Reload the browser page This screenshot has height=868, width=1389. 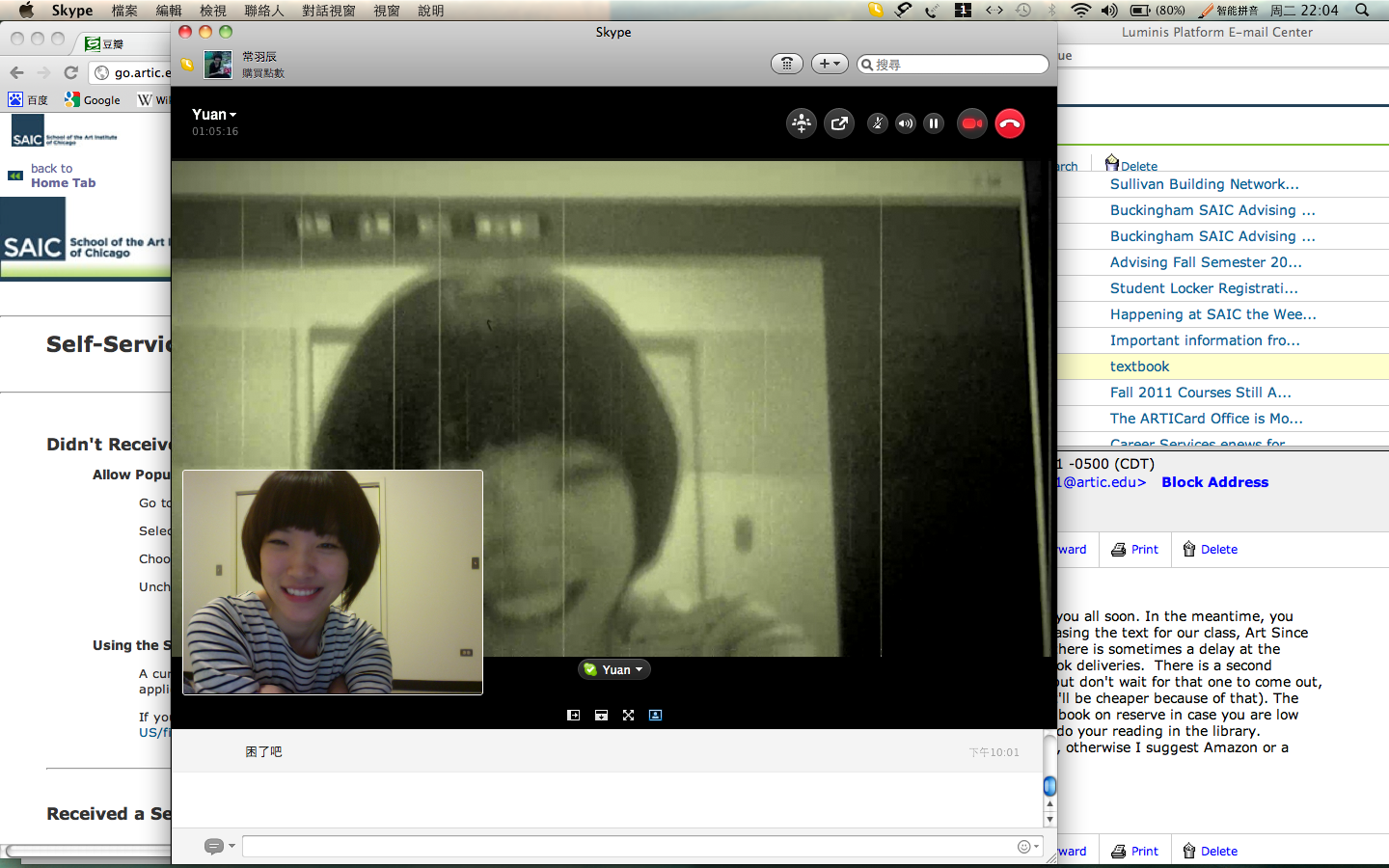point(70,72)
